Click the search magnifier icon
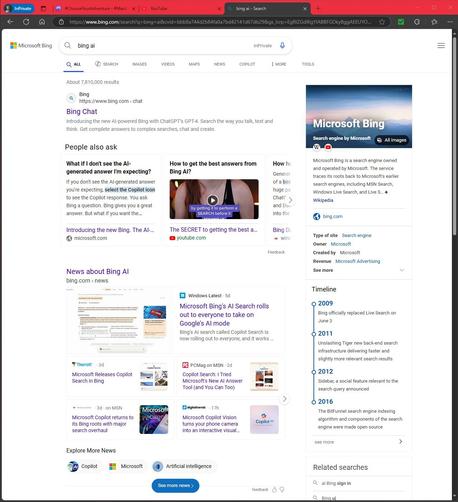Screen dimensions: 458x502 (68, 45)
